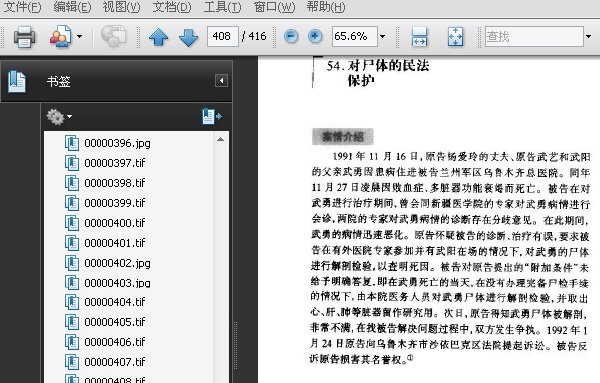
Task: Expand the collaborate dropdown arrow
Action: tap(79, 37)
